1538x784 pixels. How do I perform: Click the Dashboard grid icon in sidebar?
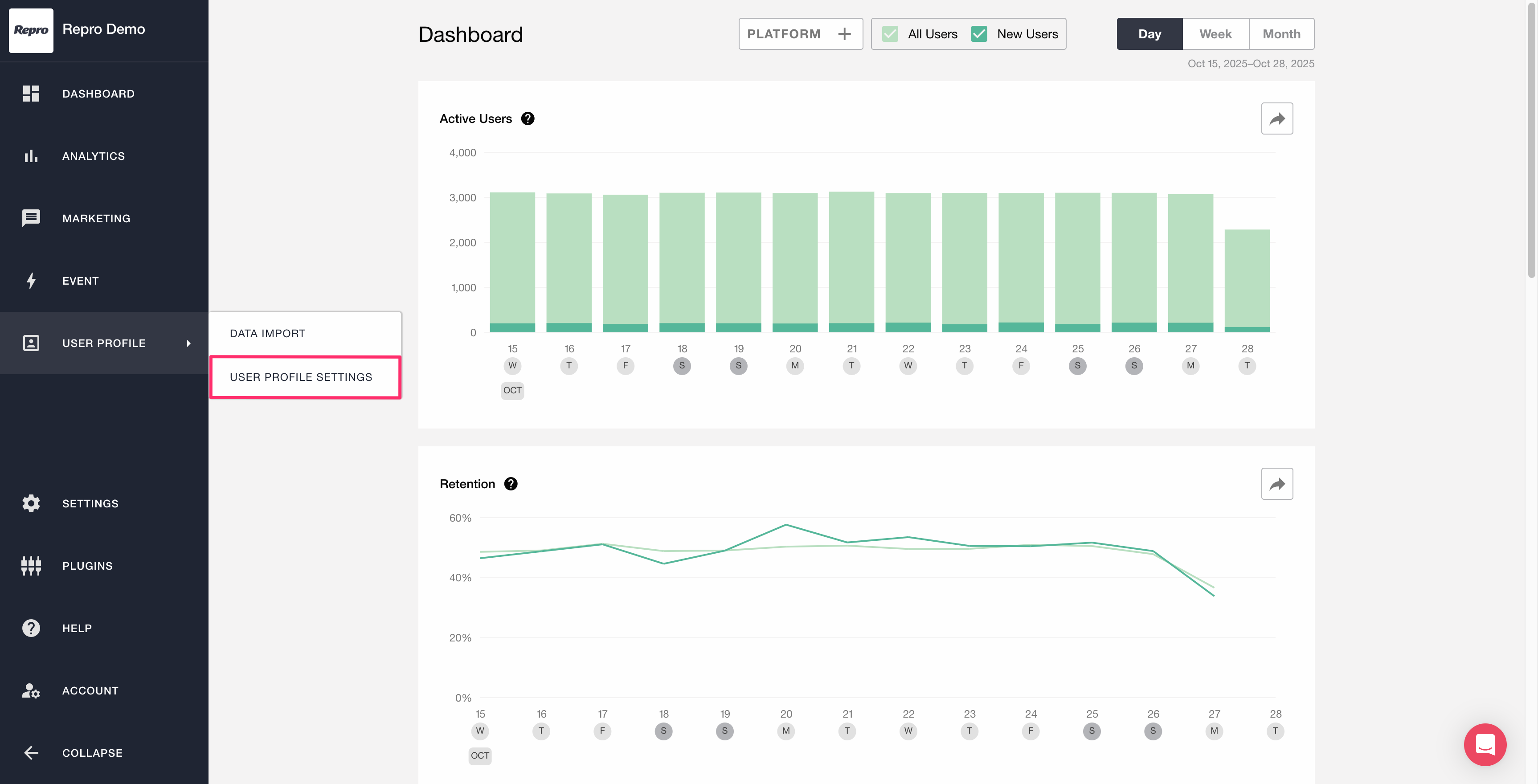tap(31, 94)
